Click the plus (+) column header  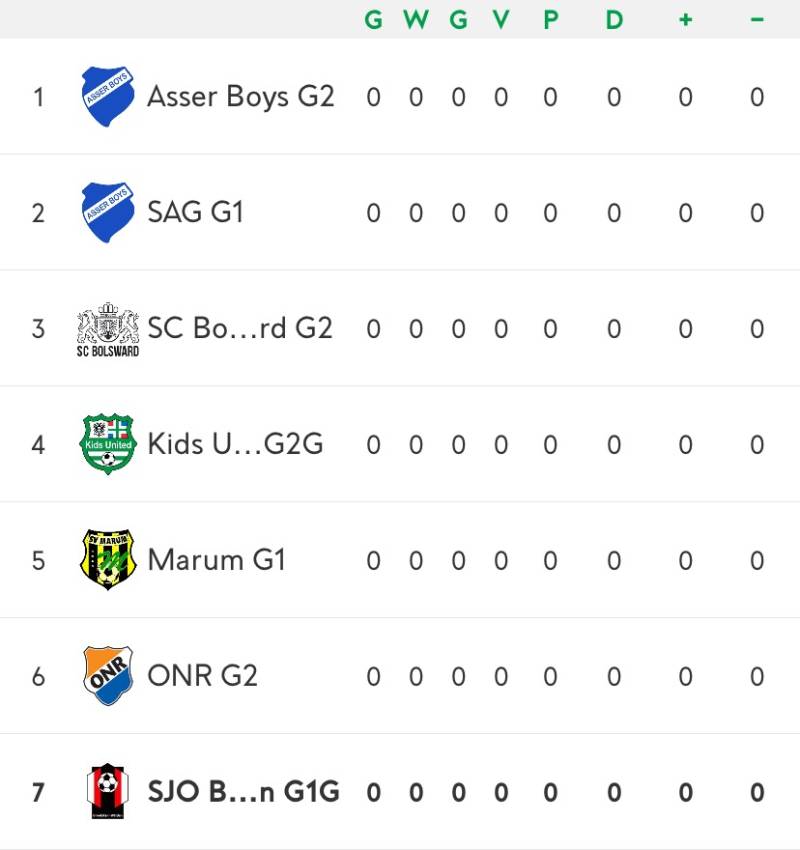685,20
